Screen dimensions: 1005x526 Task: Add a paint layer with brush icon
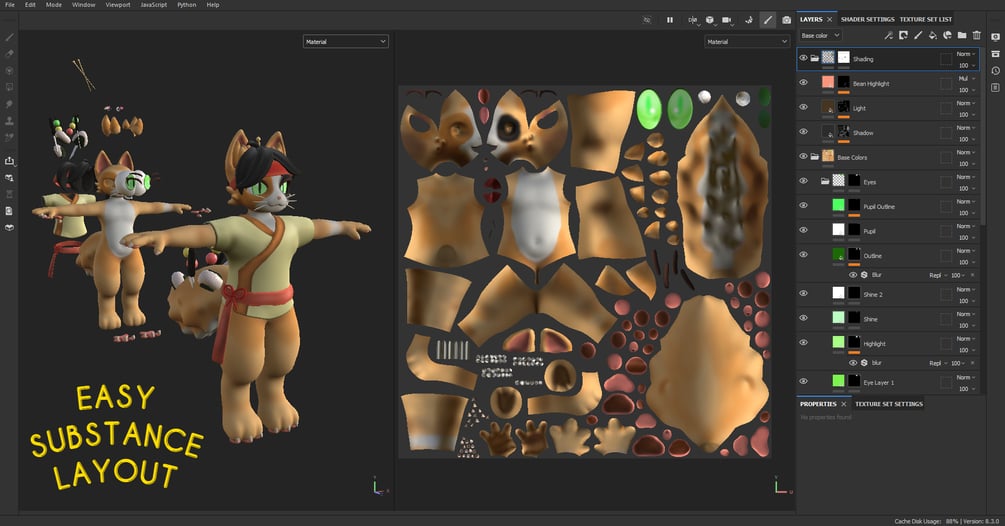918,35
